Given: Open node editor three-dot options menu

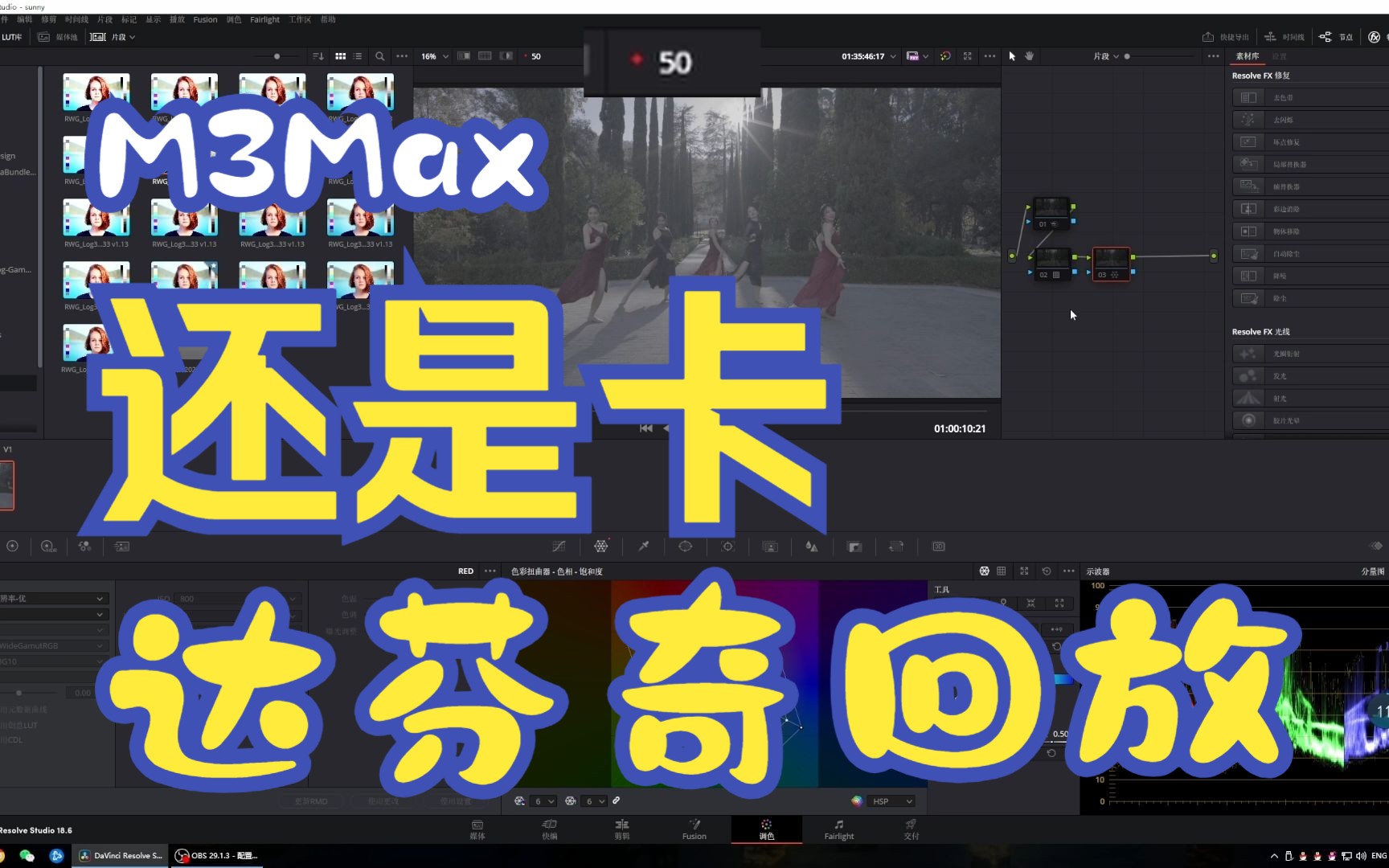Looking at the screenshot, I should [1213, 56].
